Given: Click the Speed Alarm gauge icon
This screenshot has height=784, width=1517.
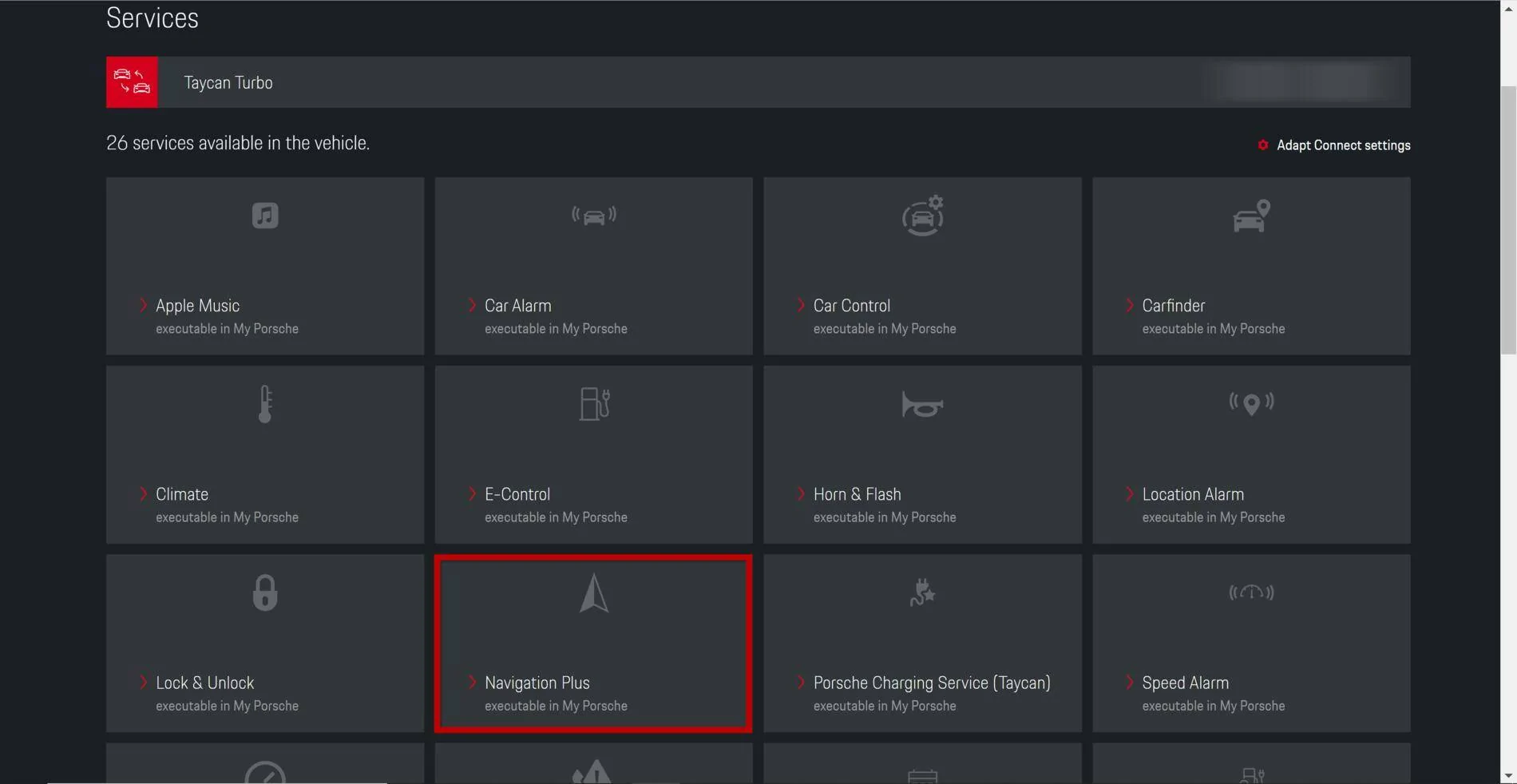Looking at the screenshot, I should coord(1251,592).
